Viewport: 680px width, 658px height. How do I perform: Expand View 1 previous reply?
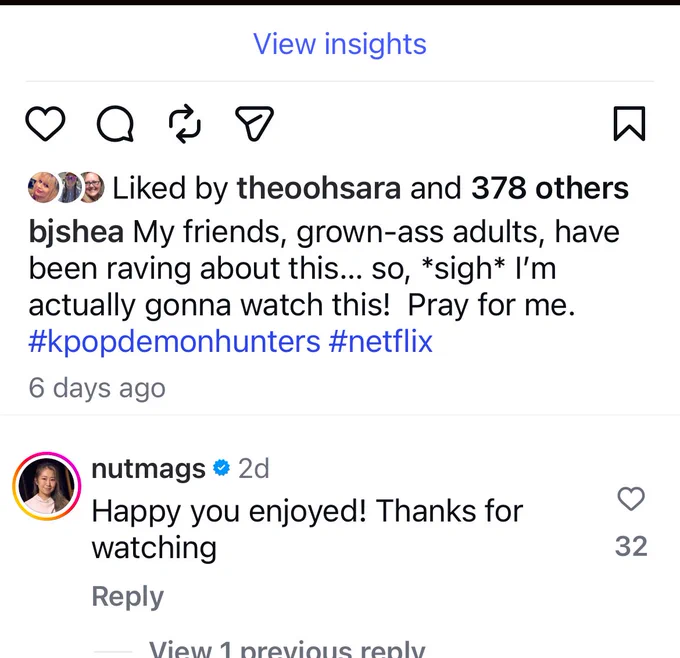pos(287,649)
